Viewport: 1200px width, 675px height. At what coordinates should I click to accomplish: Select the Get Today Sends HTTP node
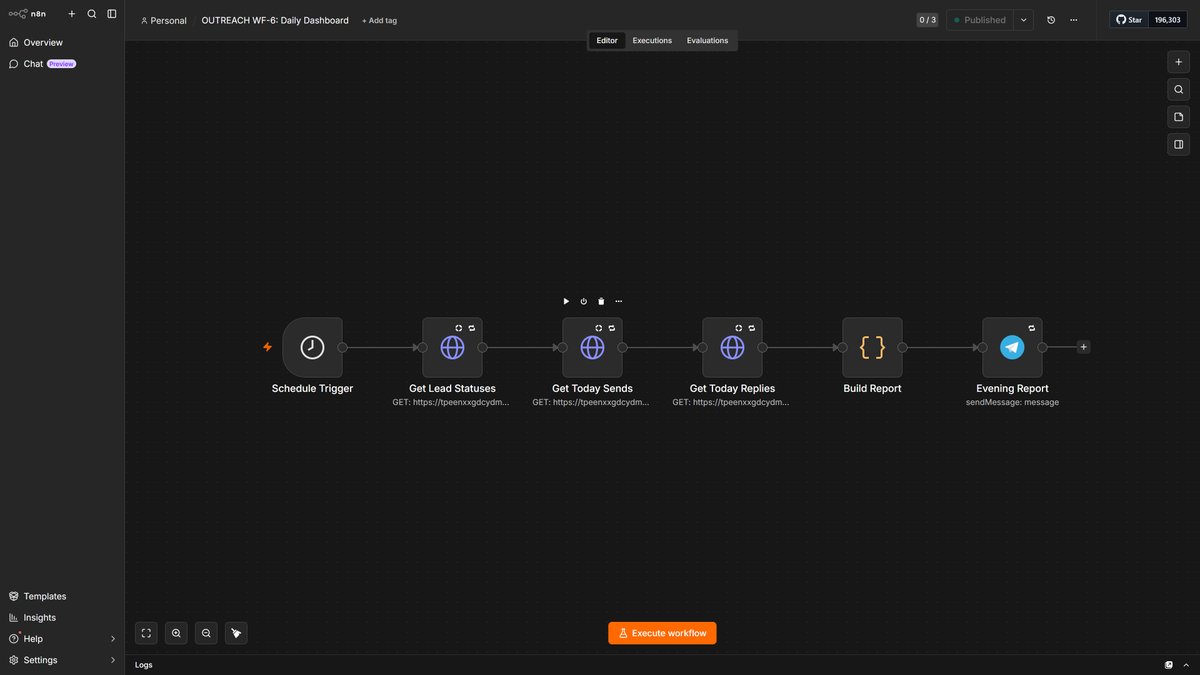coord(592,347)
